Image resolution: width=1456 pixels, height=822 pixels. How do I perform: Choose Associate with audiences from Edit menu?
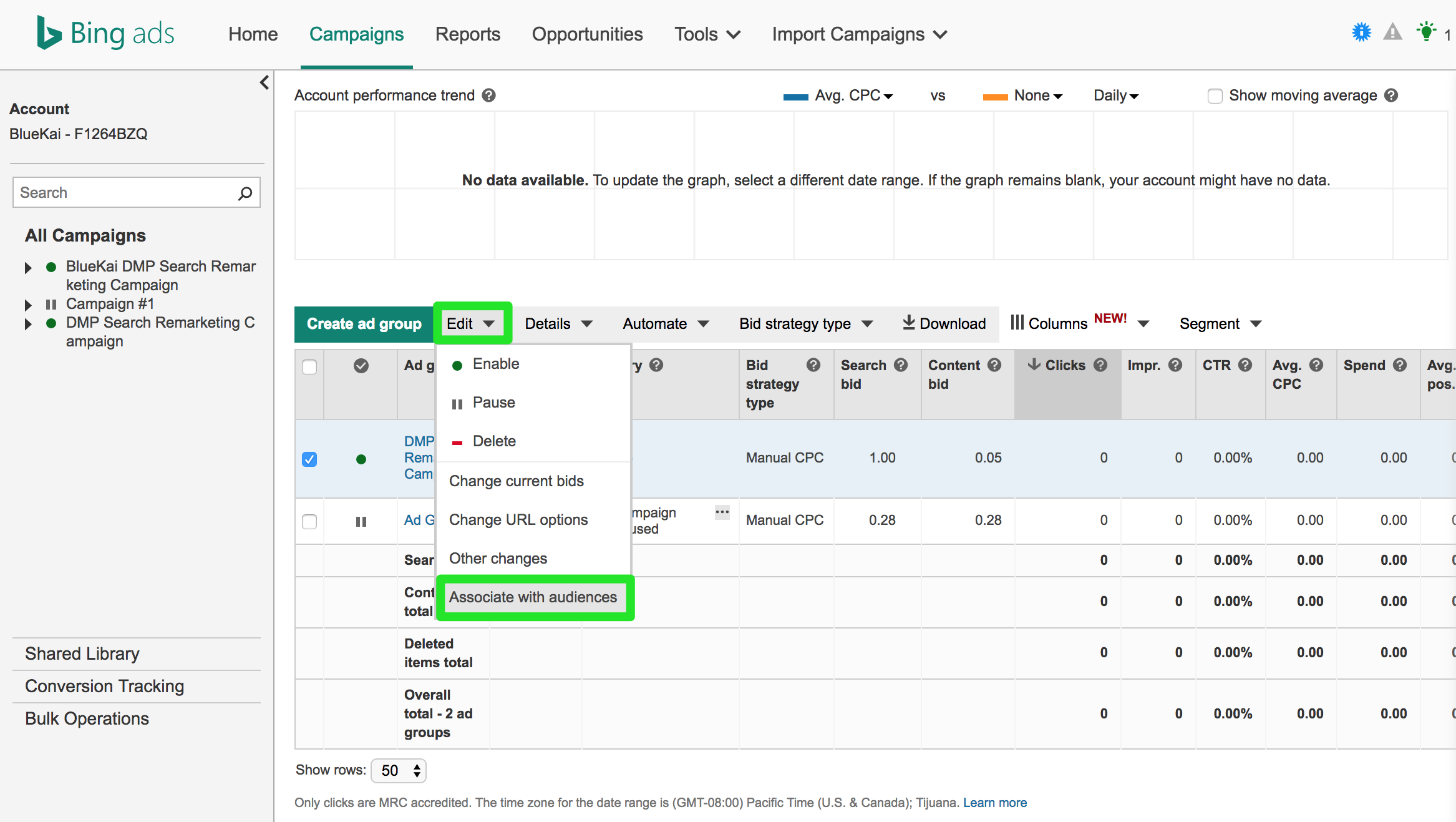pos(533,597)
